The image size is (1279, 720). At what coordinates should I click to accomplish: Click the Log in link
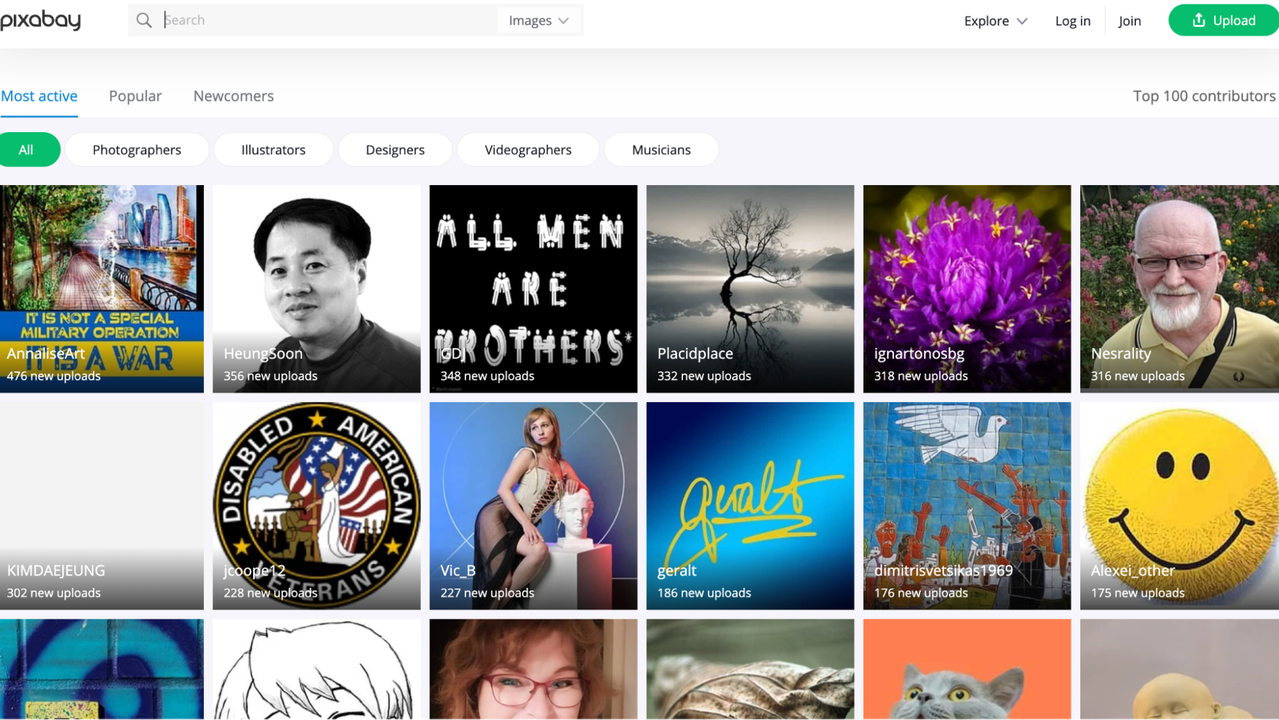pos(1072,20)
